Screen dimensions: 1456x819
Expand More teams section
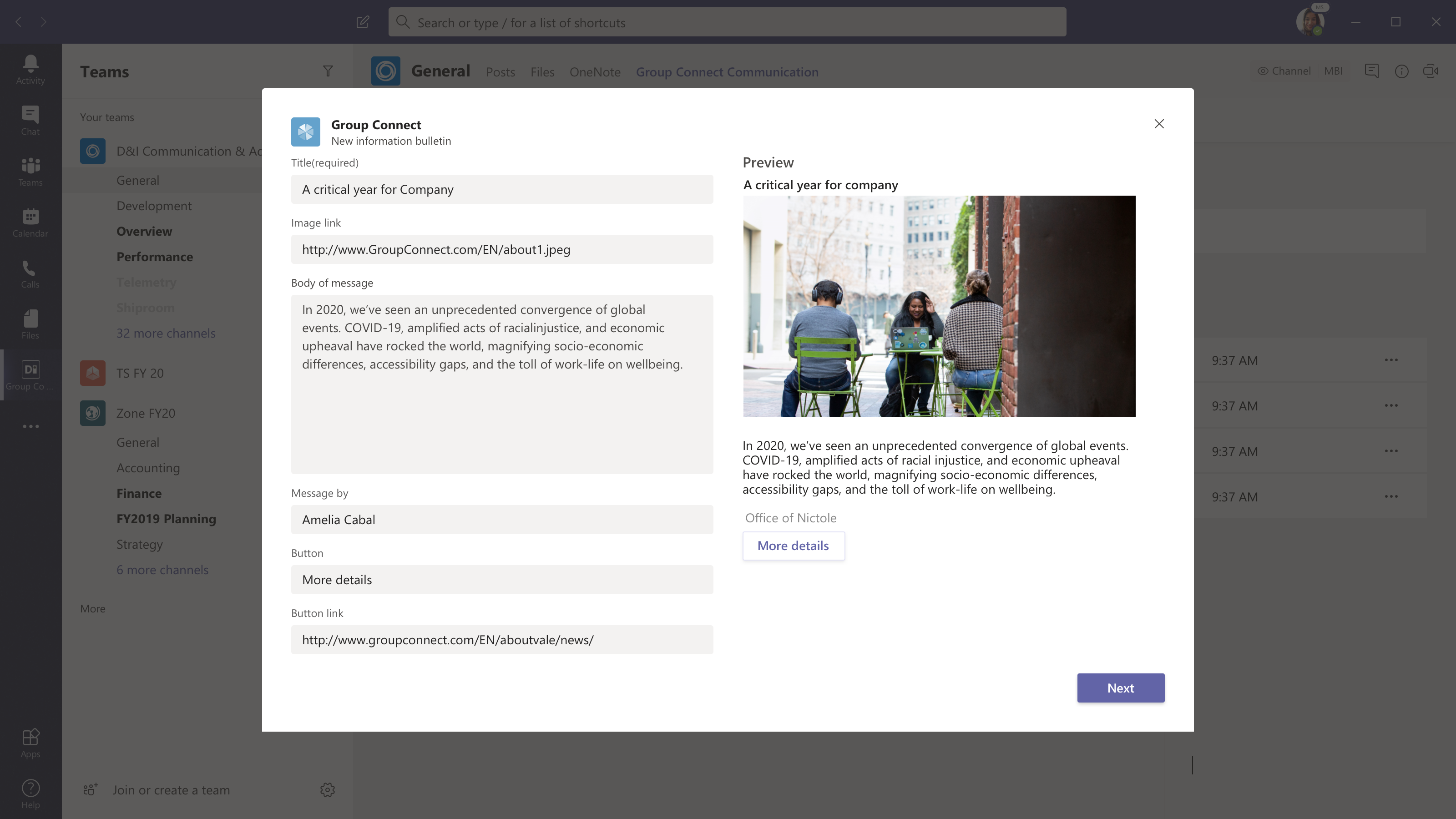93,609
